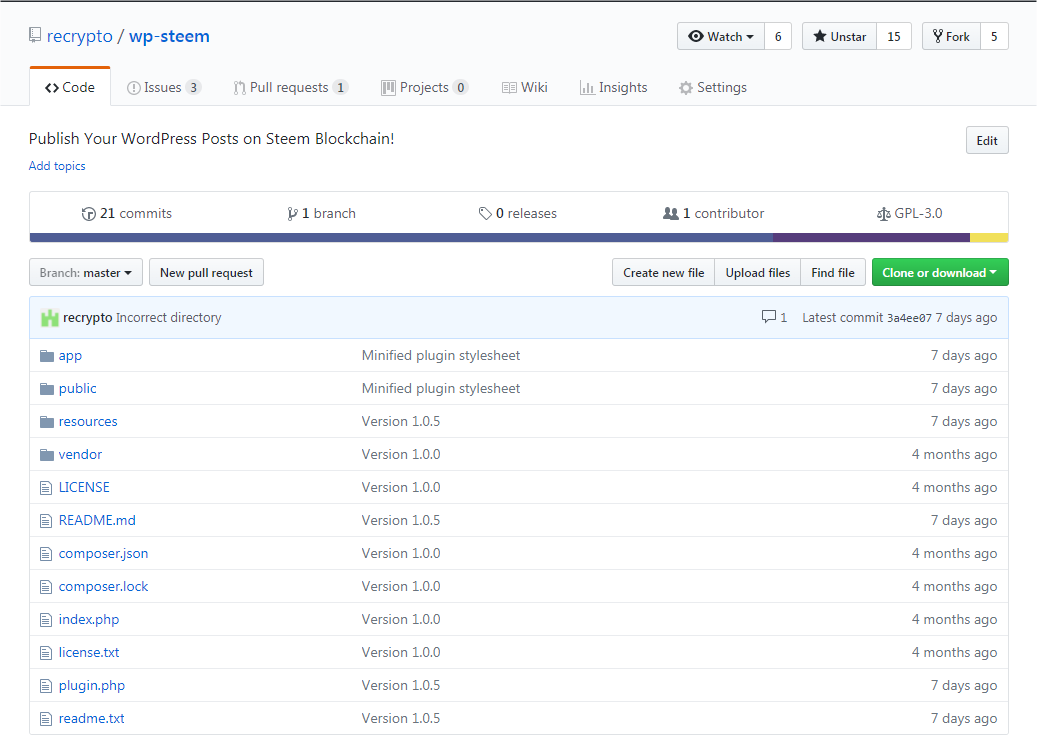Open the 1 contributor link
Image resolution: width=1037 pixels, height=745 pixels.
click(714, 214)
